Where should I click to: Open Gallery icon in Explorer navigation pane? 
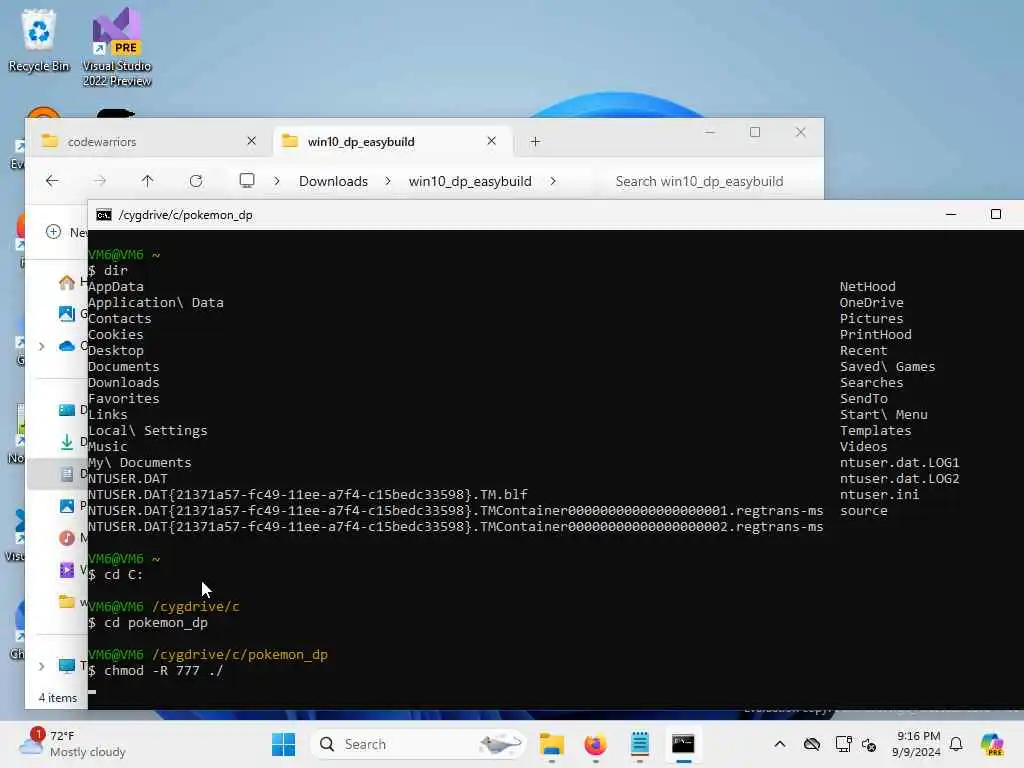[x=67, y=314]
